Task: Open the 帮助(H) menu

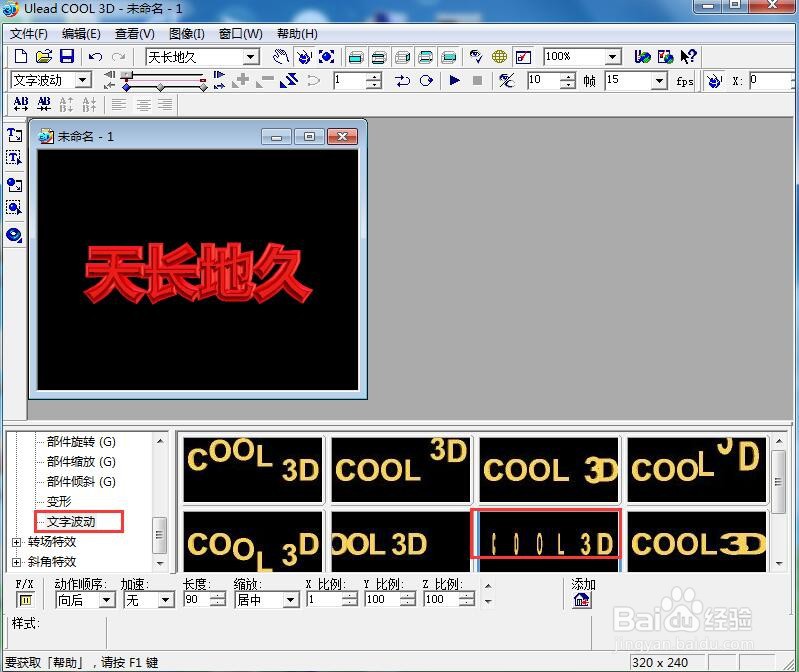Action: click(x=297, y=34)
